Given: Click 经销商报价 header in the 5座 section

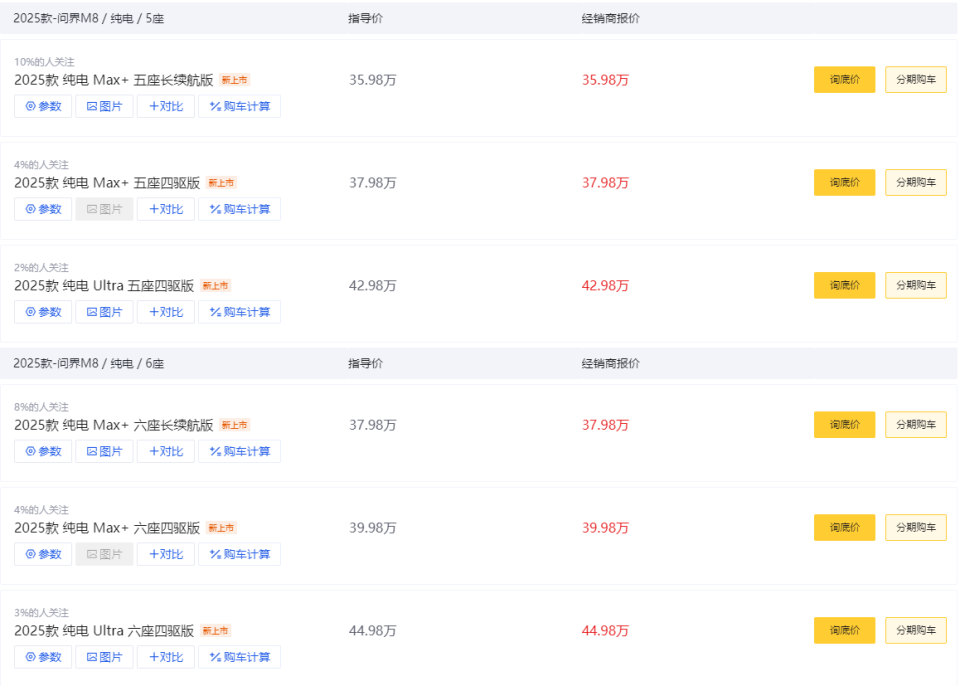Looking at the screenshot, I should coord(610,18).
